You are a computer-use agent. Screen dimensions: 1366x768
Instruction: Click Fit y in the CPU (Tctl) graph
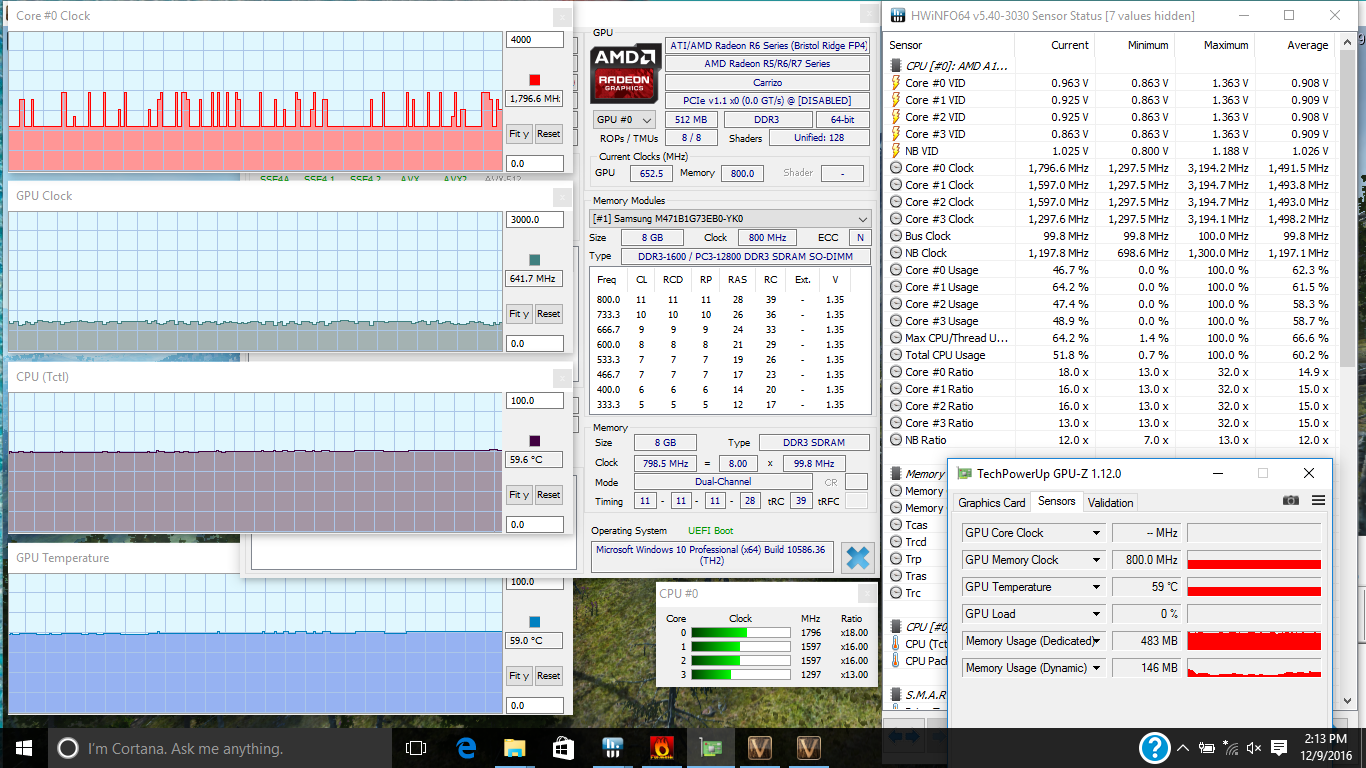[x=519, y=495]
